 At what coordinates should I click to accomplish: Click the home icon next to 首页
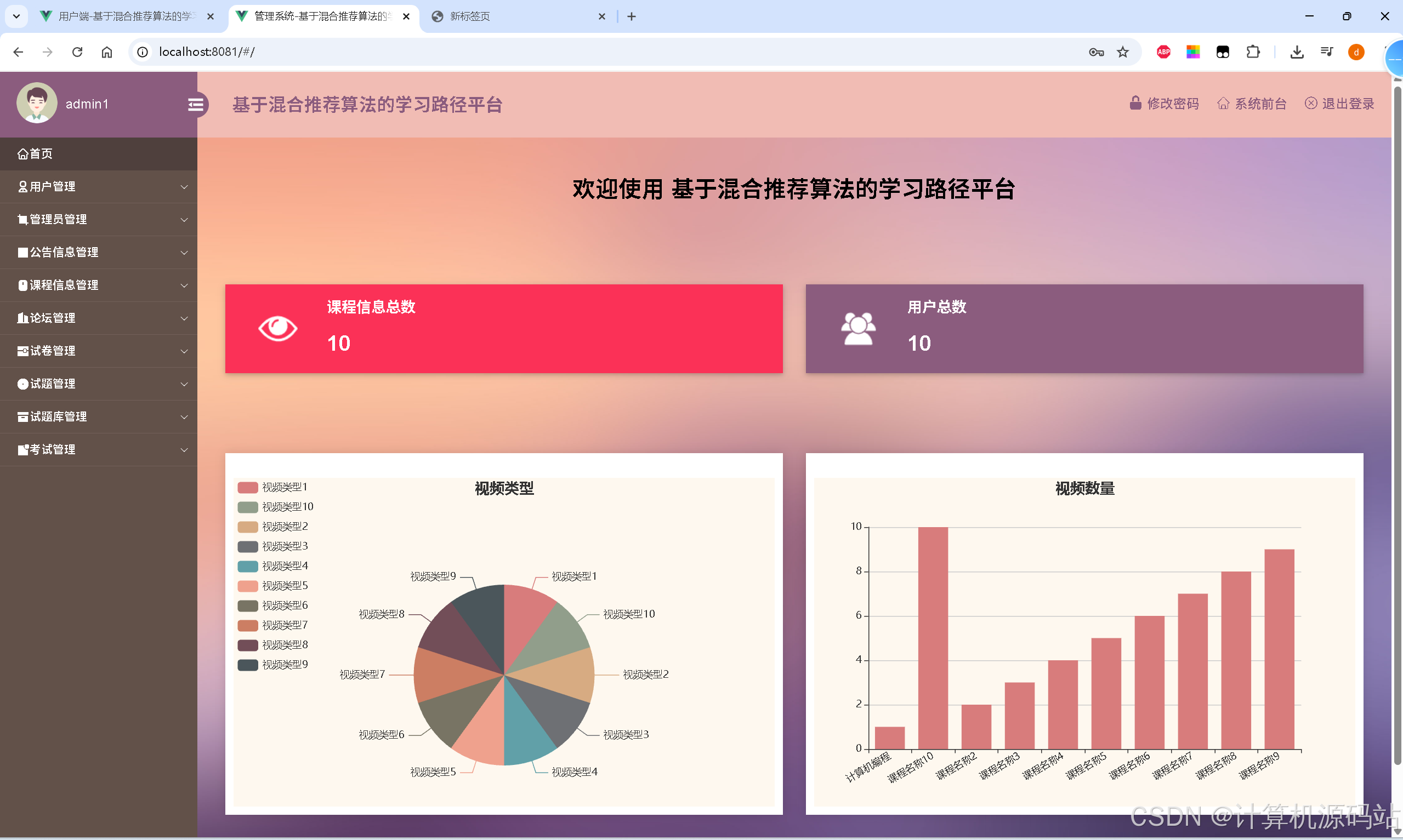tap(22, 153)
